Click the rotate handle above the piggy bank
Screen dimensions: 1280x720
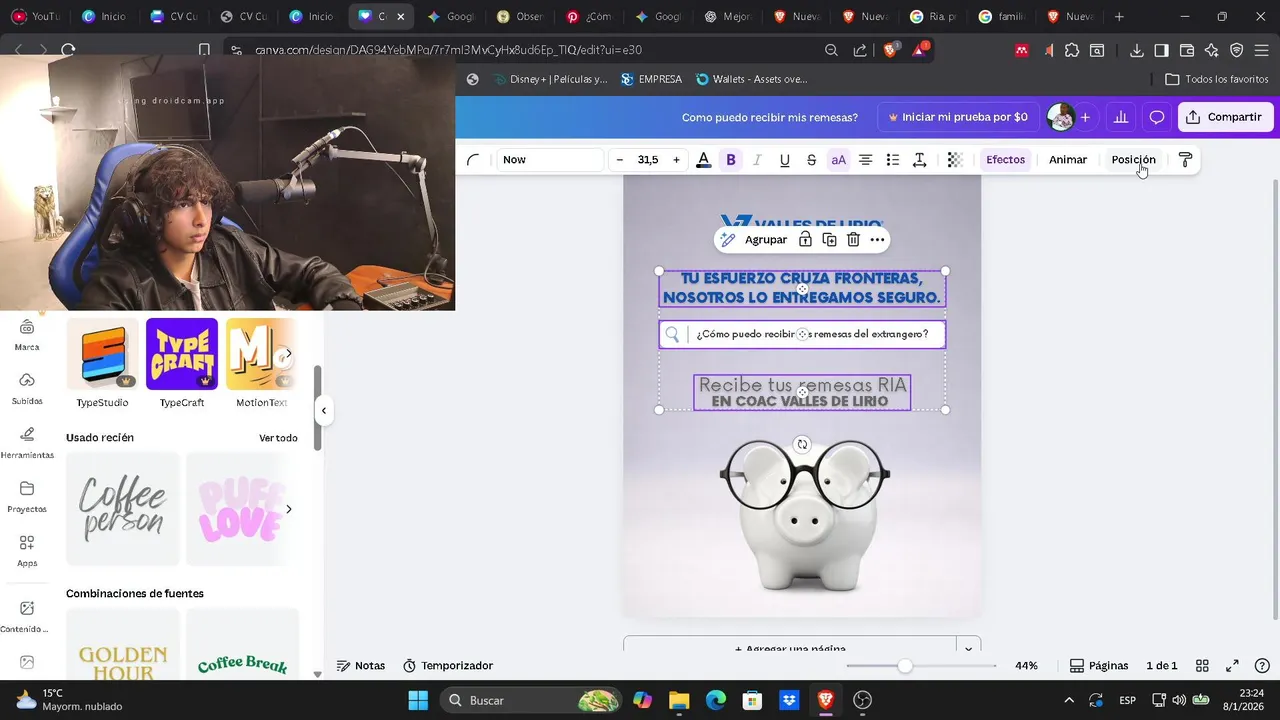[802, 444]
